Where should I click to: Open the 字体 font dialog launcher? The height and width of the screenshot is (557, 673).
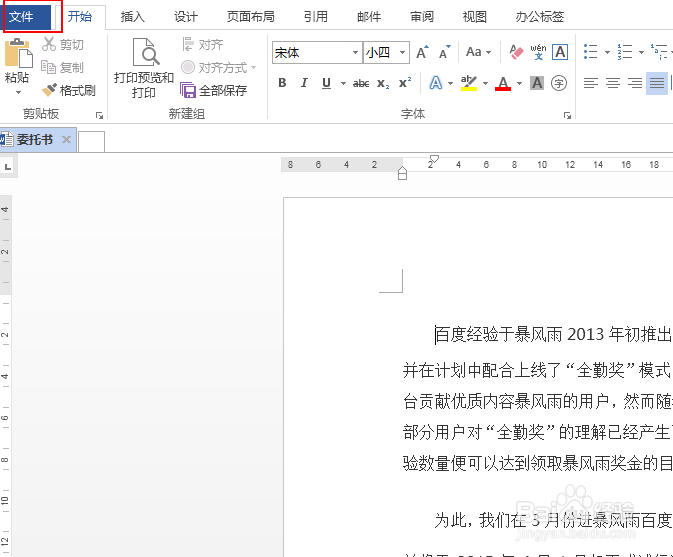(x=567, y=115)
